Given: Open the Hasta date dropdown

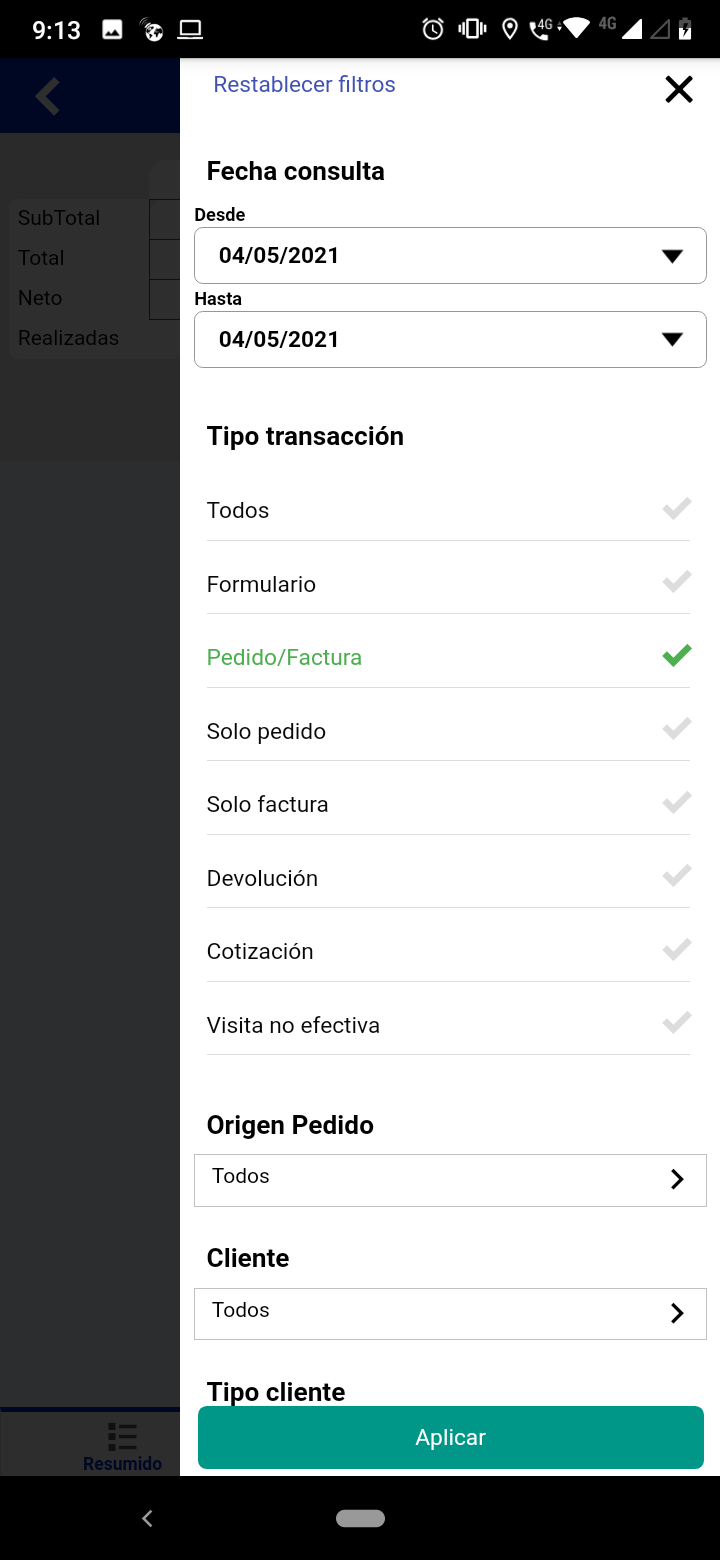Looking at the screenshot, I should [450, 339].
